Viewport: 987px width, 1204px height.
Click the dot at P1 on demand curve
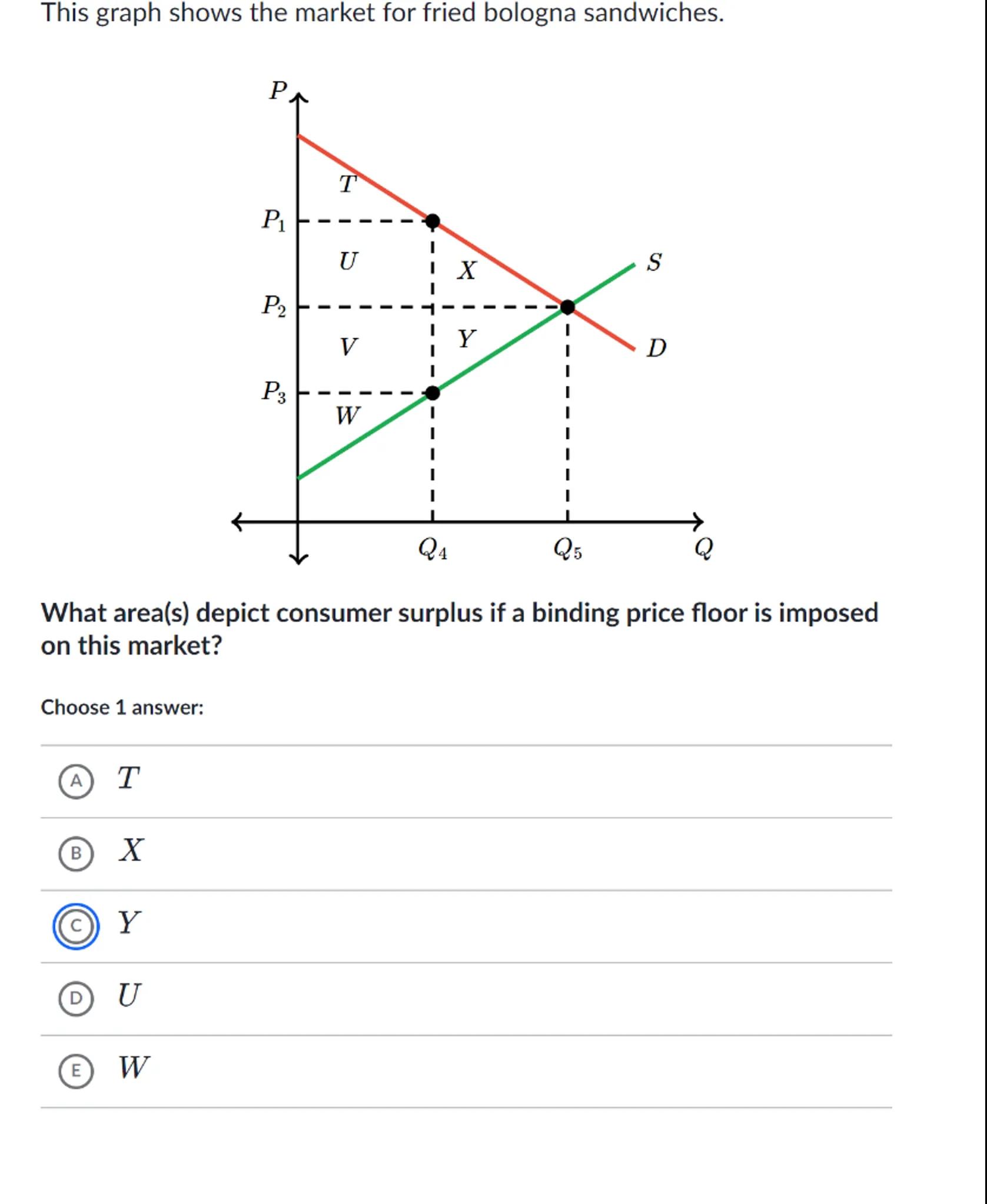coord(433,221)
